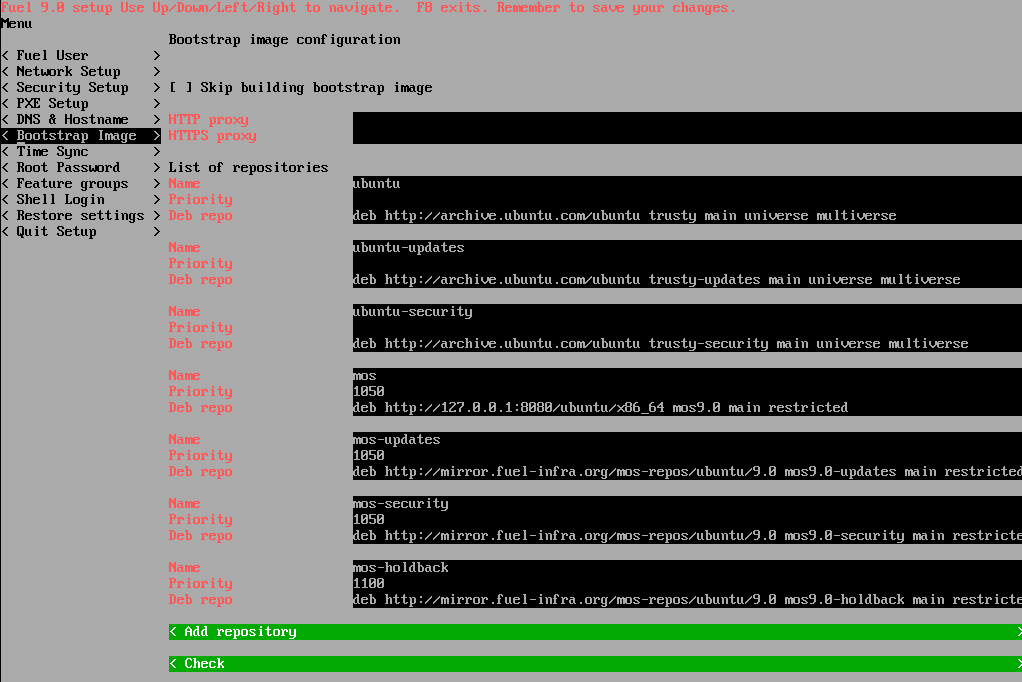The height and width of the screenshot is (682, 1022).
Task: Edit the ubuntu-updates repository name field
Action: [686, 248]
